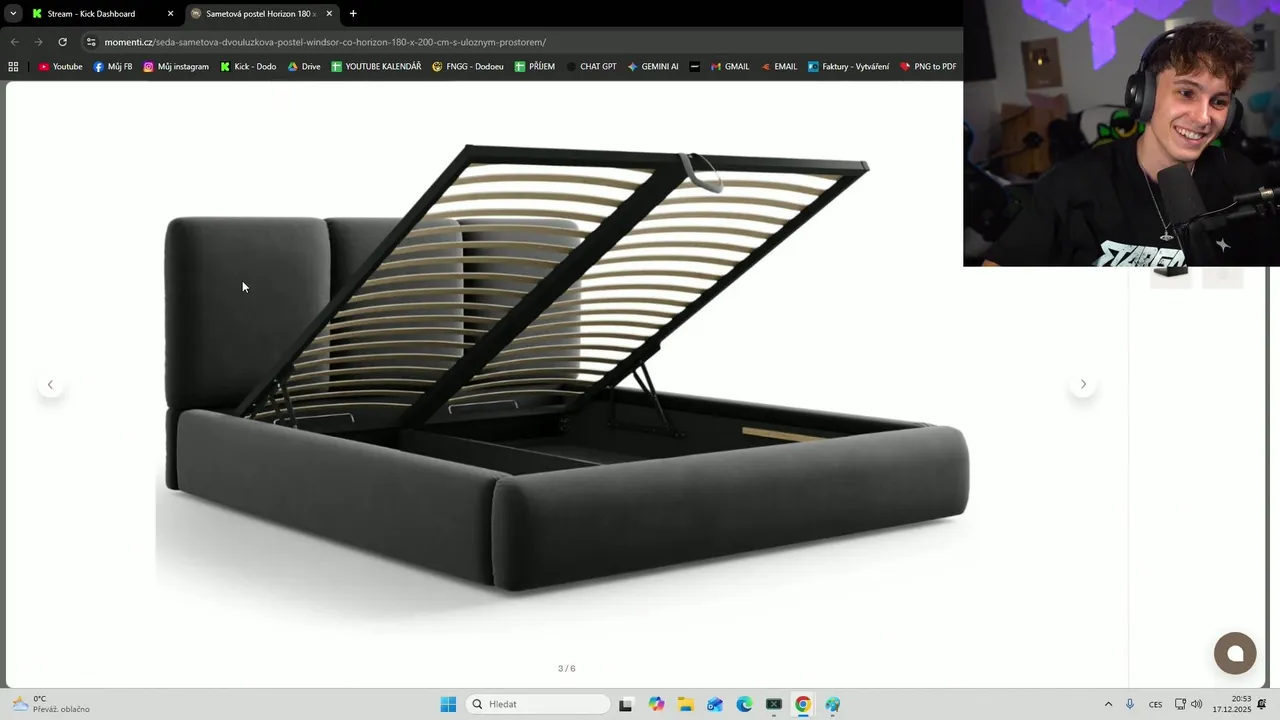Image resolution: width=1280 pixels, height=720 pixels.
Task: Open the clock showing 20:53
Action: click(x=1232, y=704)
